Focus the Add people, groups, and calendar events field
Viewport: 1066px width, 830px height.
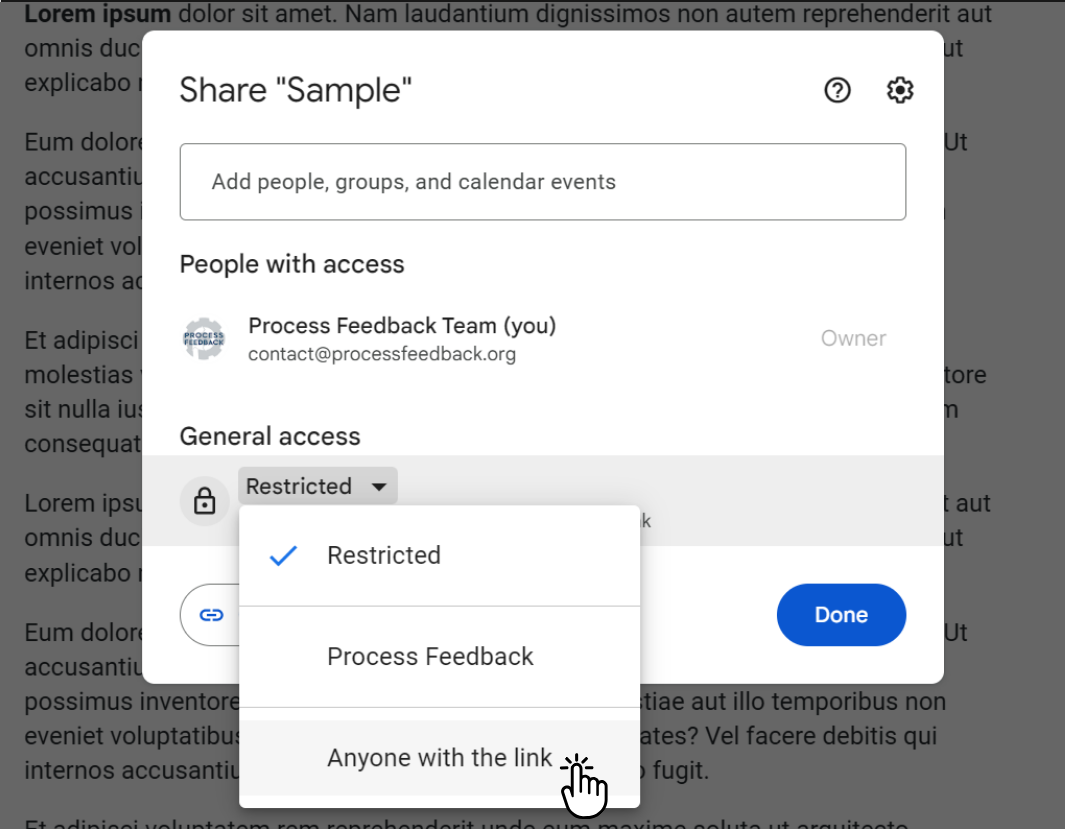pos(542,182)
